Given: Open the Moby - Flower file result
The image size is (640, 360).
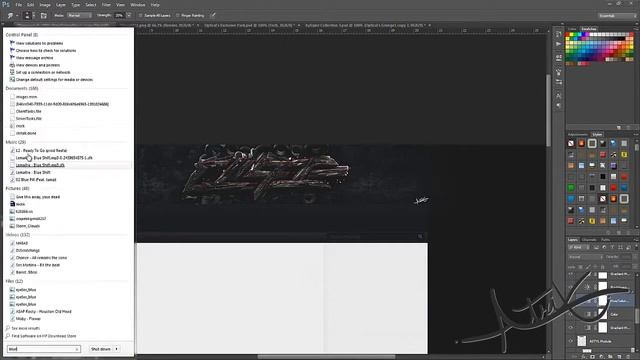Looking at the screenshot, I should coord(28,319).
